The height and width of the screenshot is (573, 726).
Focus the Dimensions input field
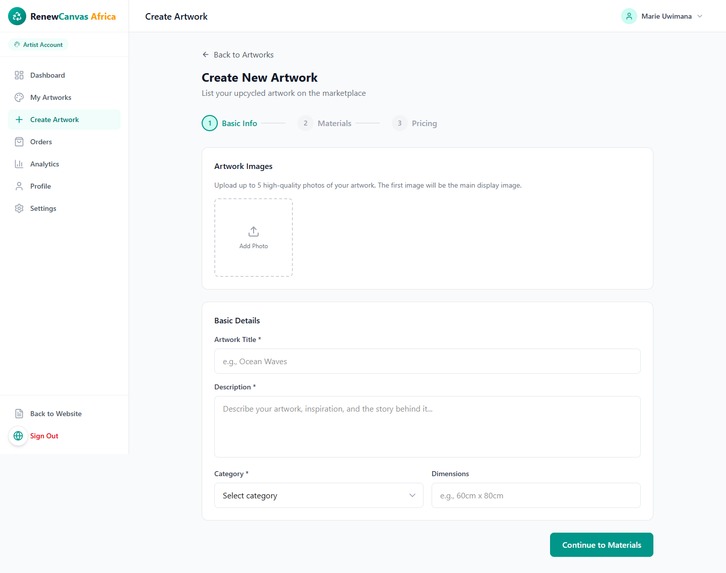coord(536,495)
